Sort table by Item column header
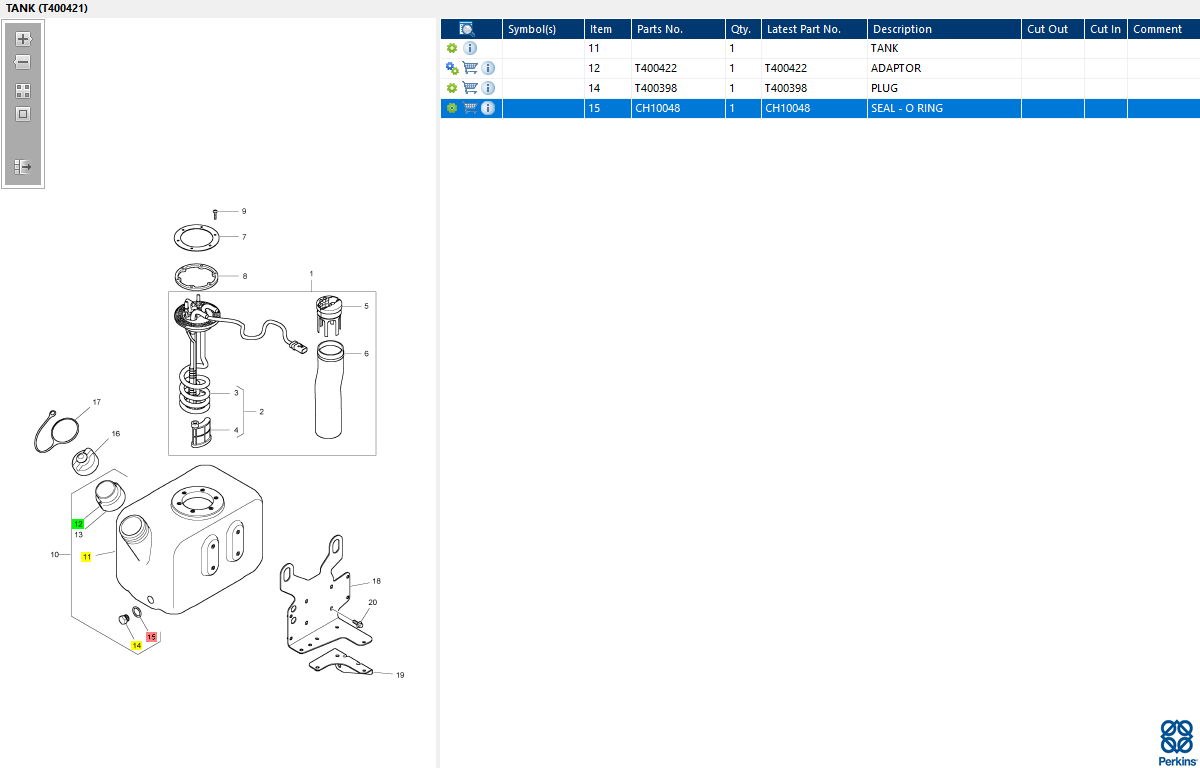 point(607,29)
